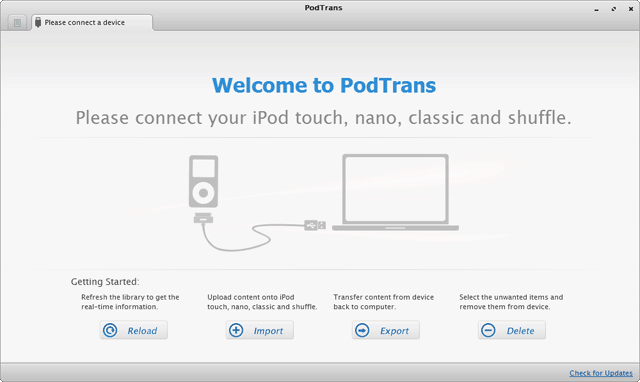Click the USB connector graphic

tap(315, 225)
